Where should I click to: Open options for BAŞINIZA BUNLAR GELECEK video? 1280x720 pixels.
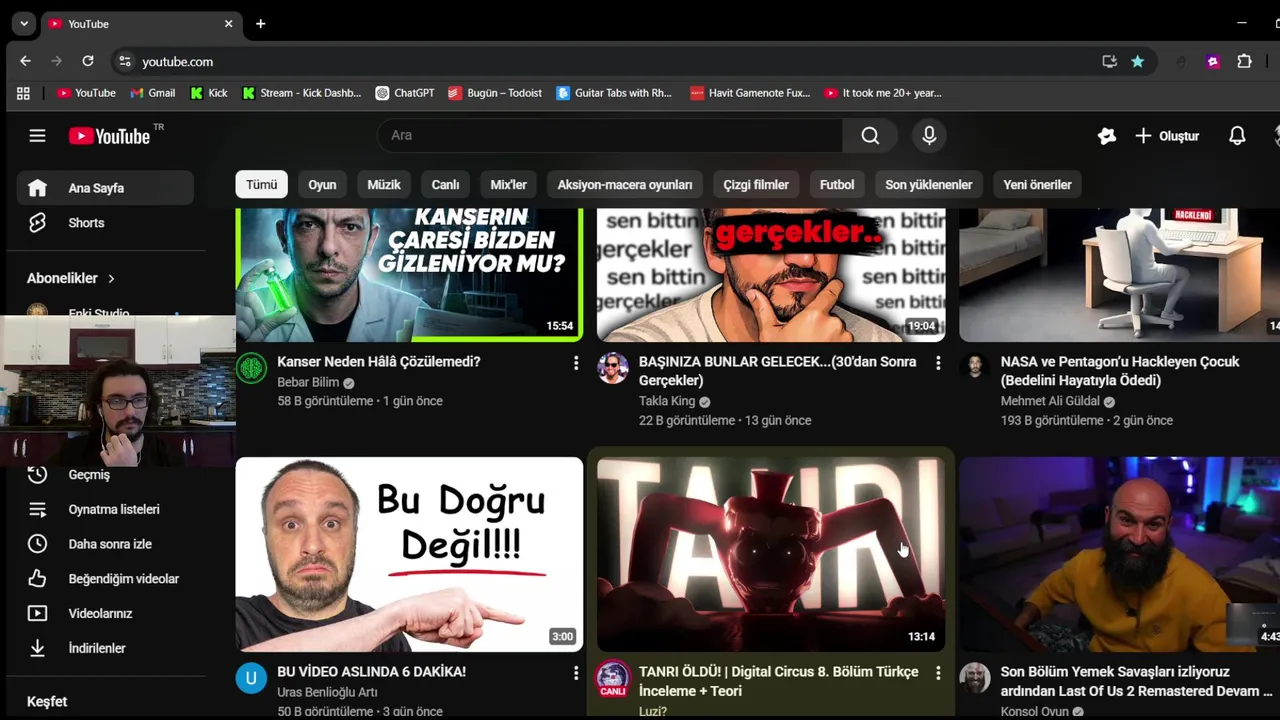coord(937,364)
